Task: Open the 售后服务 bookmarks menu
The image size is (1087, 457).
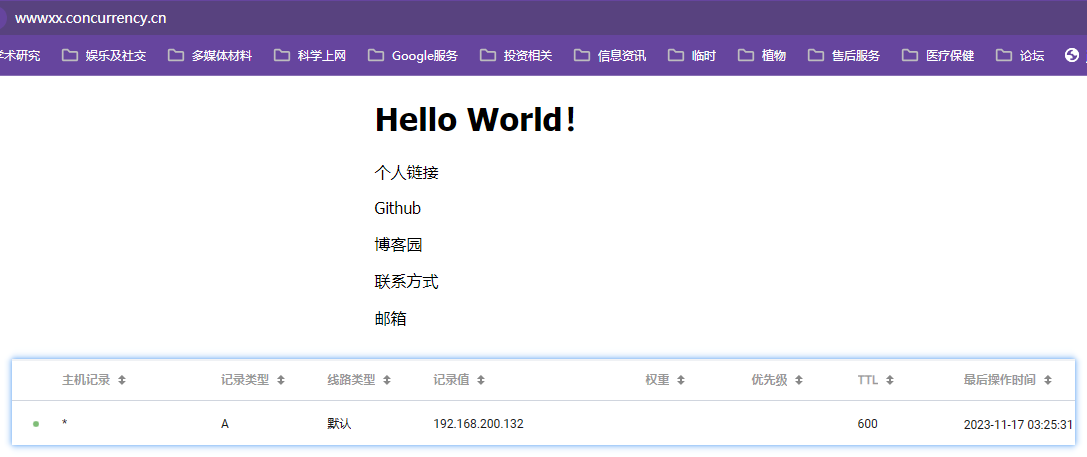Action: pyautogui.click(x=844, y=56)
